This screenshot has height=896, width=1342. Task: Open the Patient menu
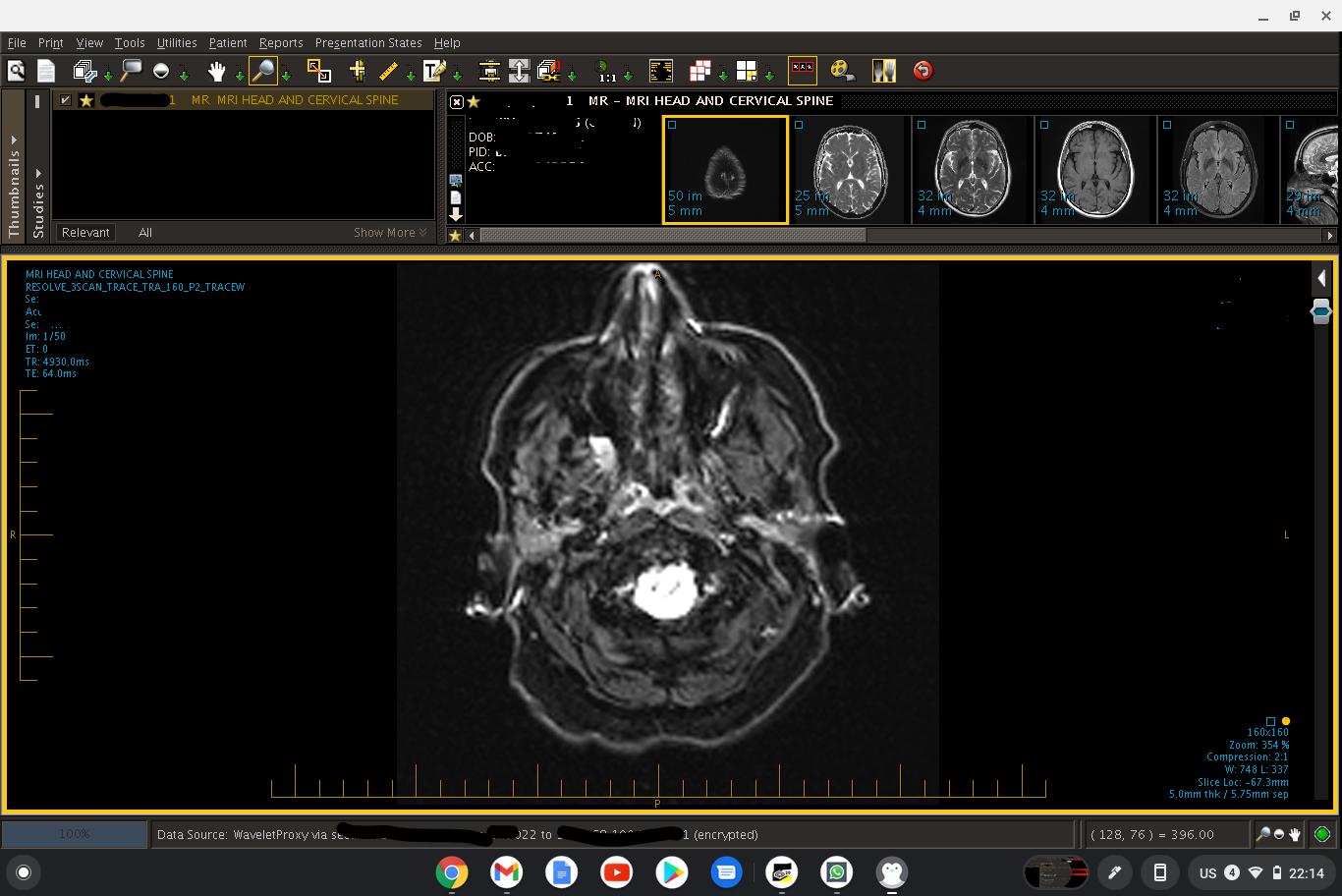(228, 43)
